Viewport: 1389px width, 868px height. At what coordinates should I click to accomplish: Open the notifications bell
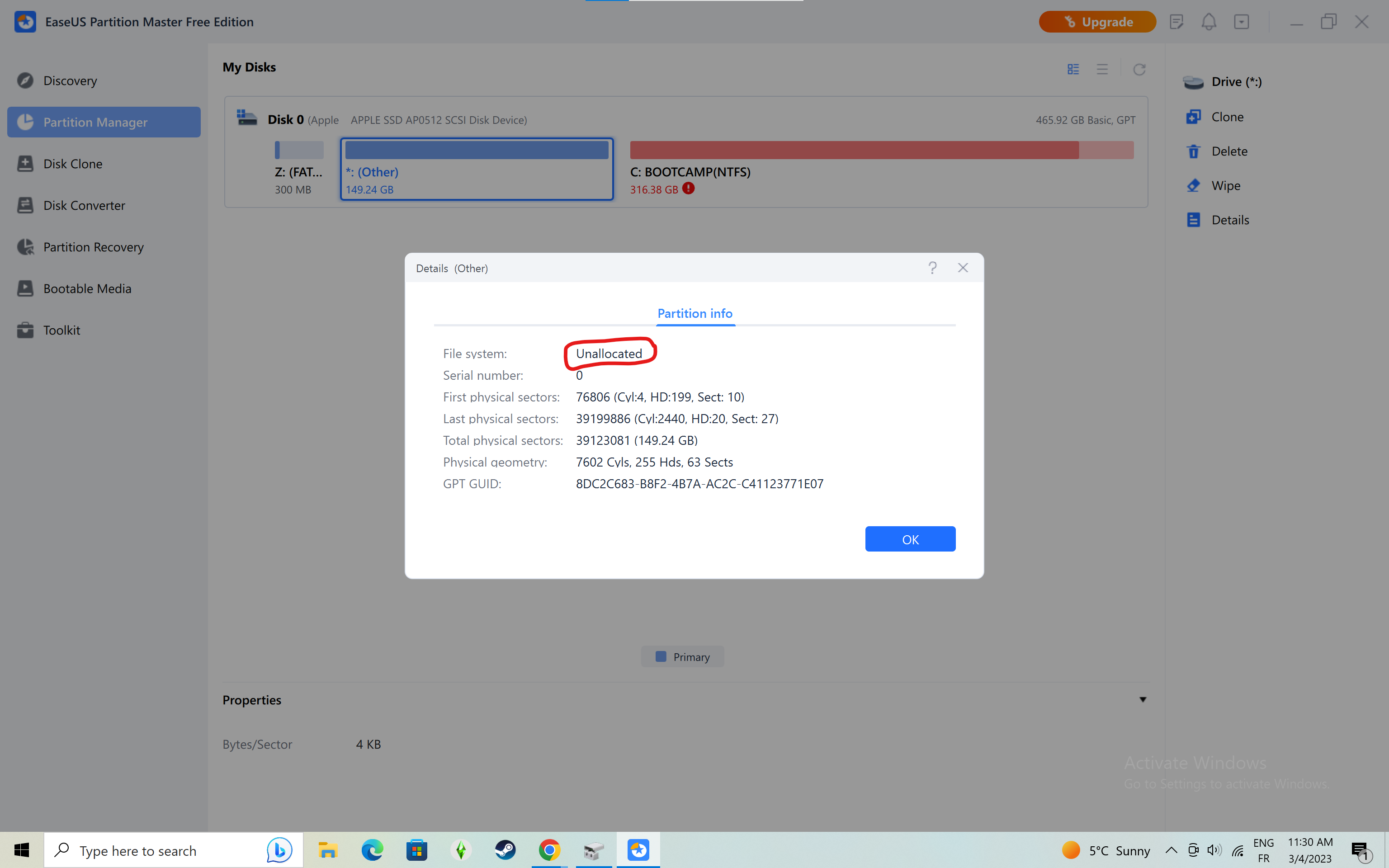(1209, 21)
